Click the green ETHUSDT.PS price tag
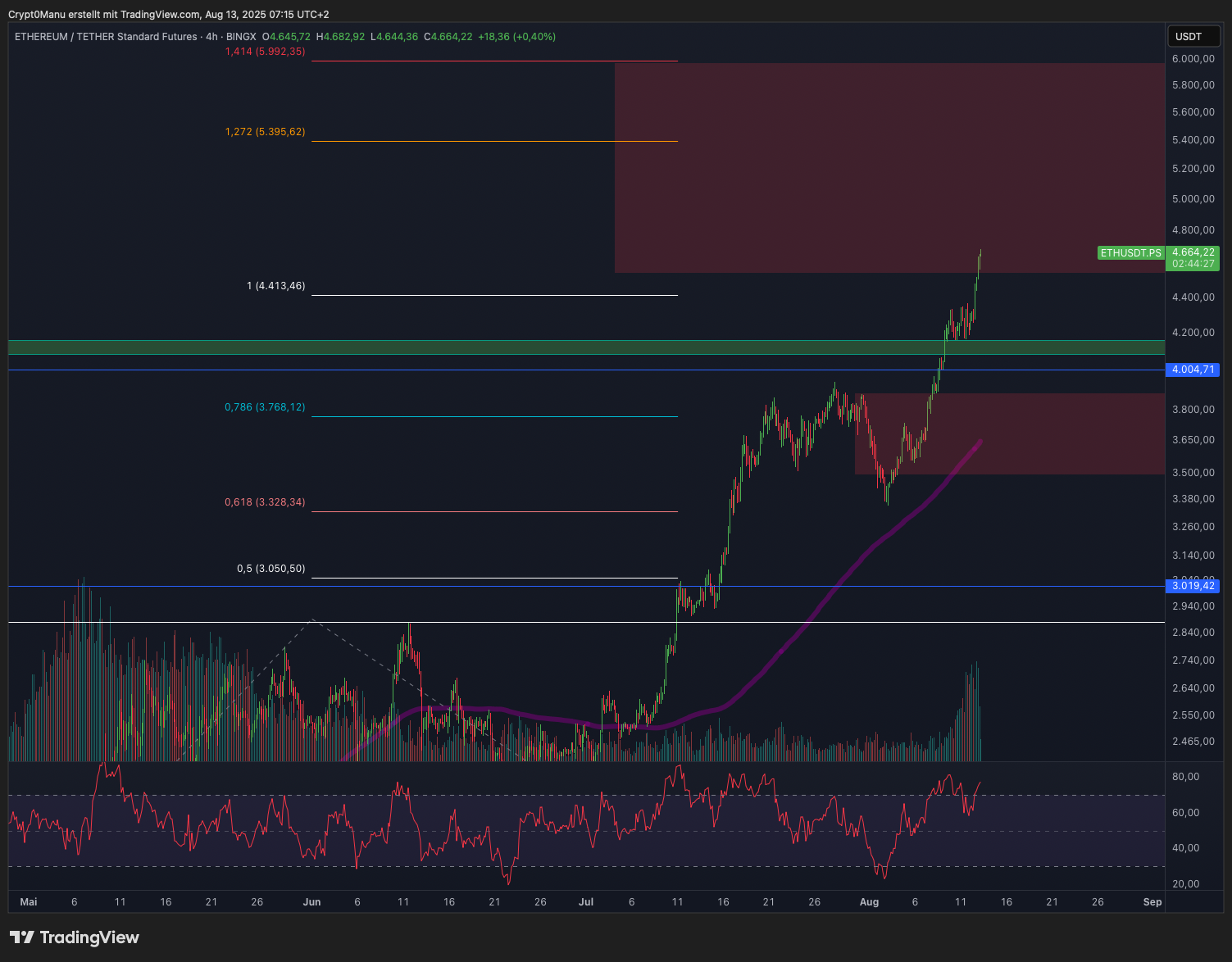 point(1130,253)
